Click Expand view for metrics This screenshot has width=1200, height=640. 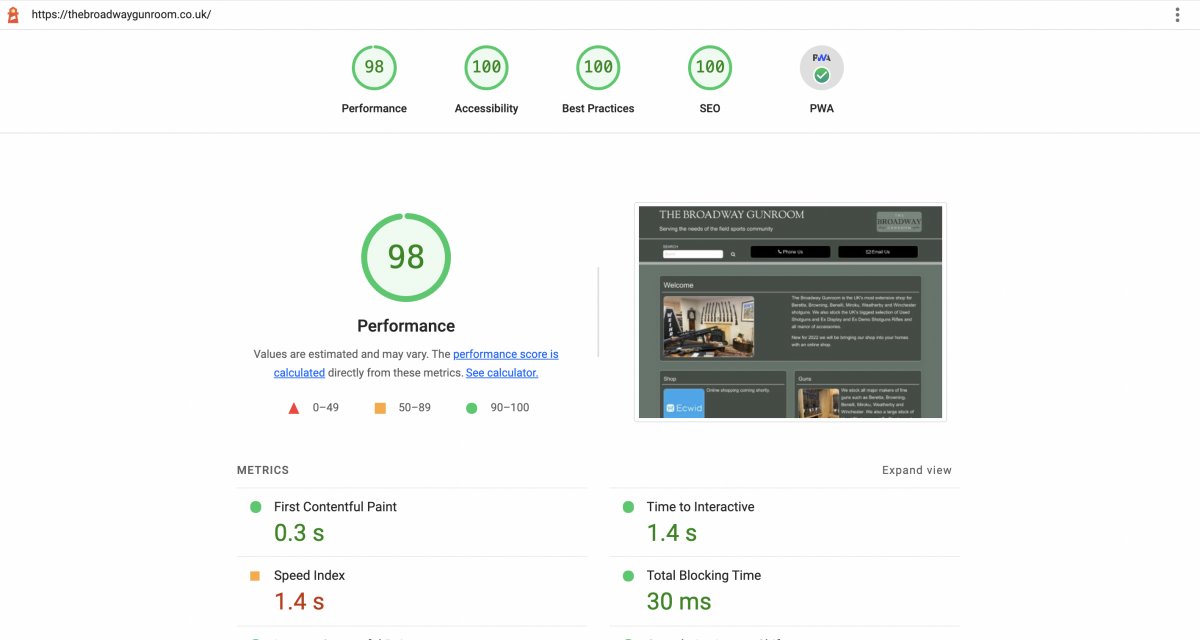[916, 470]
